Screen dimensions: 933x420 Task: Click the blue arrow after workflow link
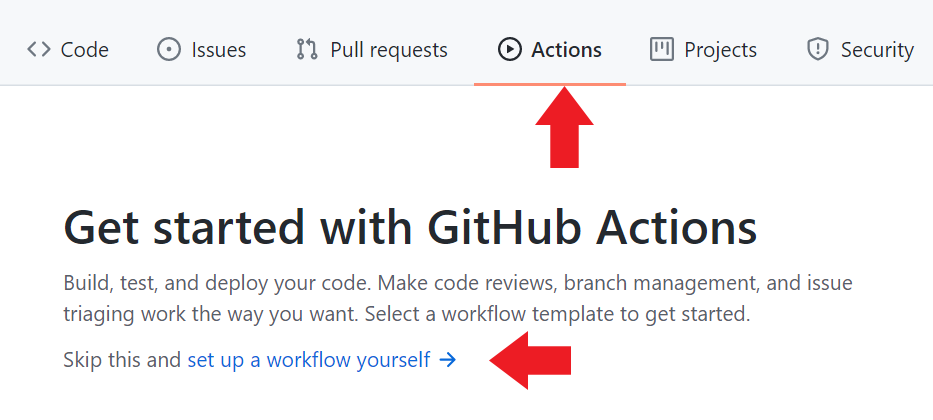(447, 359)
